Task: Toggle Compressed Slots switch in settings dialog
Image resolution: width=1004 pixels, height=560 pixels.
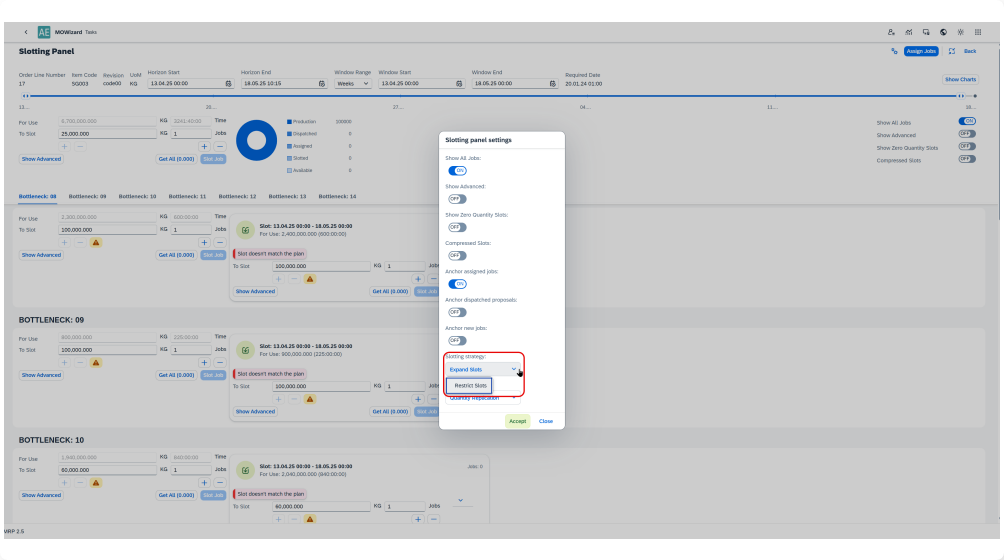Action: click(x=457, y=255)
